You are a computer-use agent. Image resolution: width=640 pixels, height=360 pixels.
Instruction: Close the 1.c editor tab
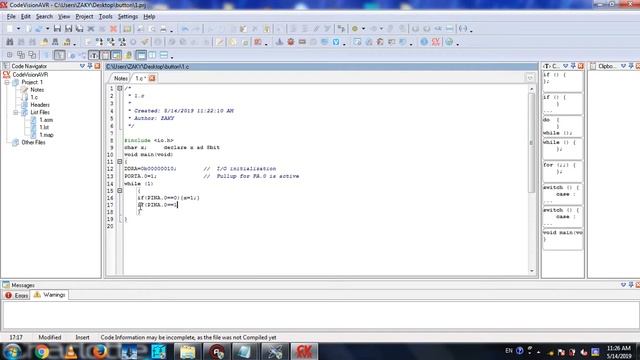point(152,78)
